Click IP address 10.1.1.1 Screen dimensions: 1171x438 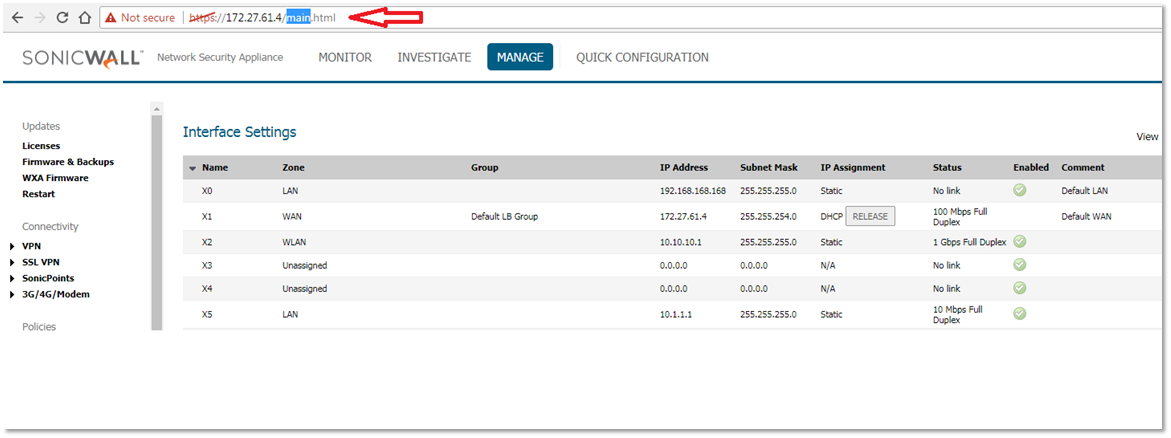pos(677,315)
